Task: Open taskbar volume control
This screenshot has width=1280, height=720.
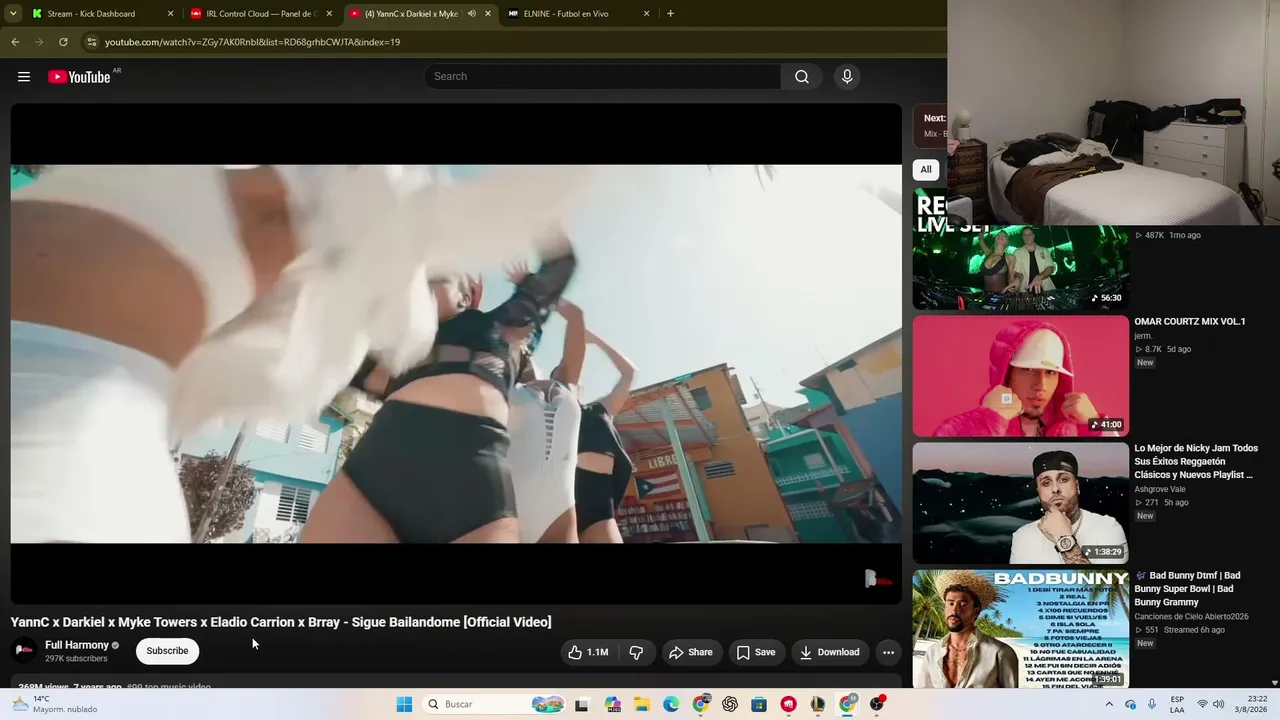Action: click(1219, 704)
